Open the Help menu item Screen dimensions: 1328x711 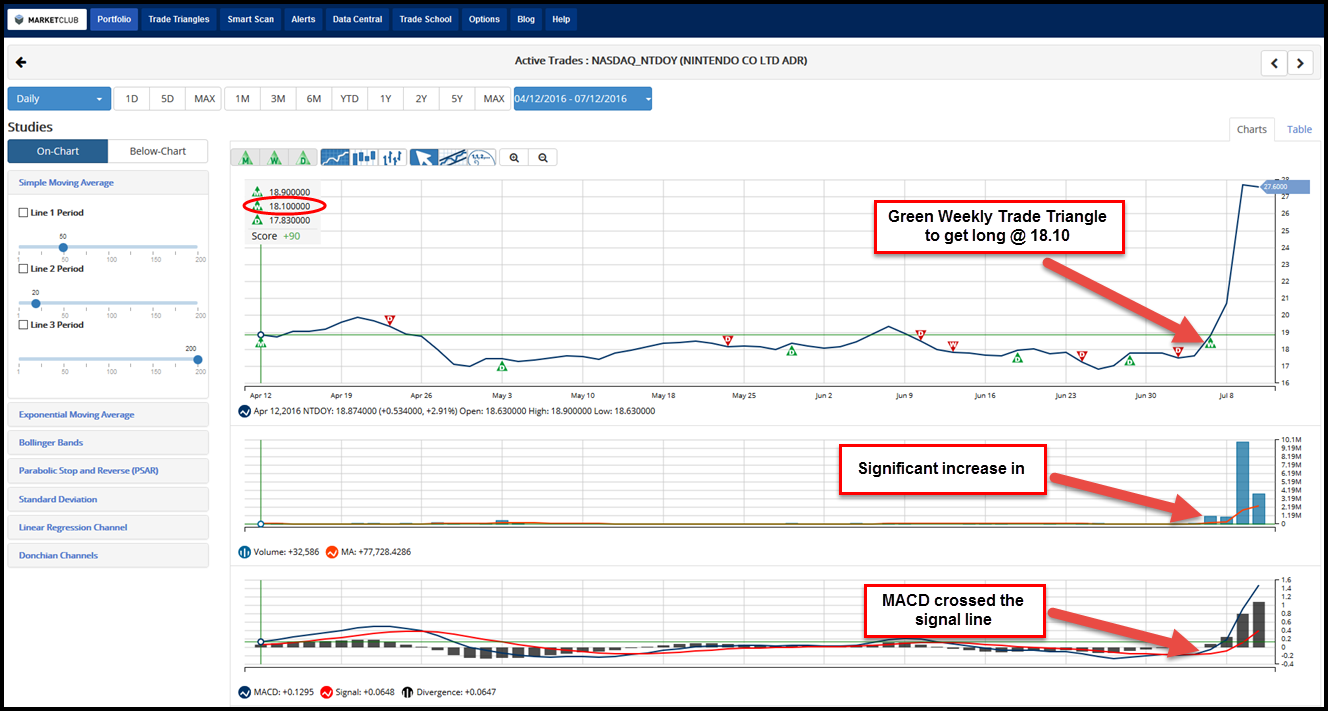[x=561, y=19]
